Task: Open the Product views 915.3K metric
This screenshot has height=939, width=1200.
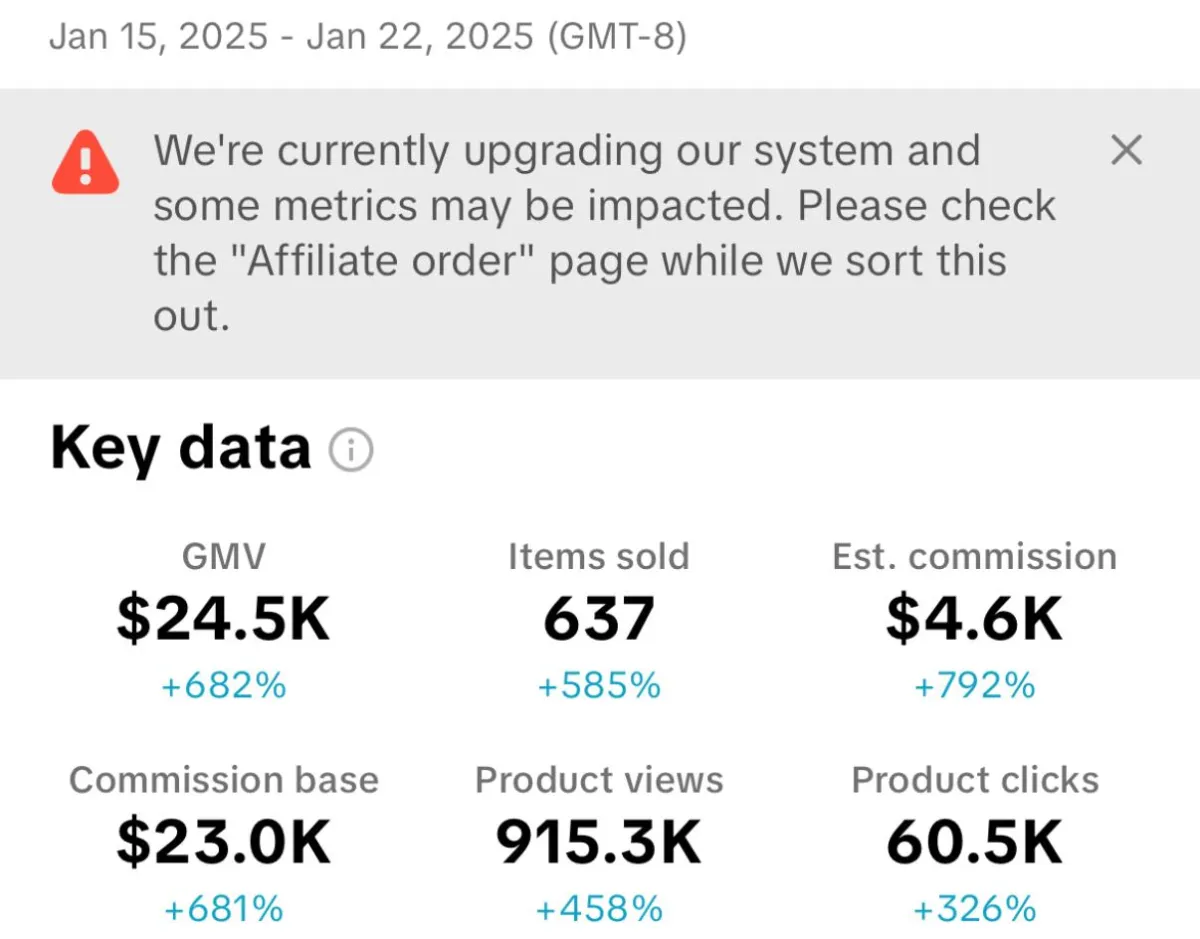Action: pos(599,844)
